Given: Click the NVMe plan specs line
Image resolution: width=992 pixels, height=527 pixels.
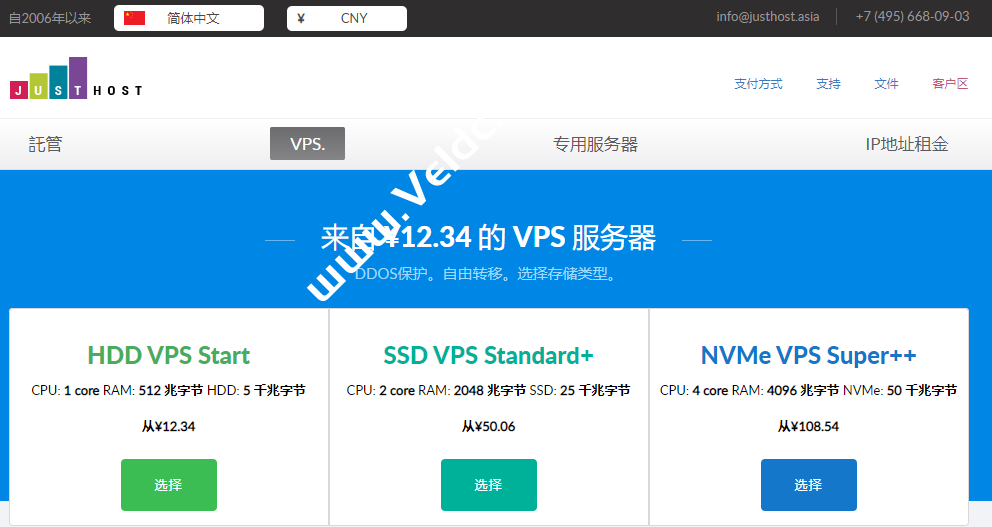Looking at the screenshot, I should click(x=809, y=390).
